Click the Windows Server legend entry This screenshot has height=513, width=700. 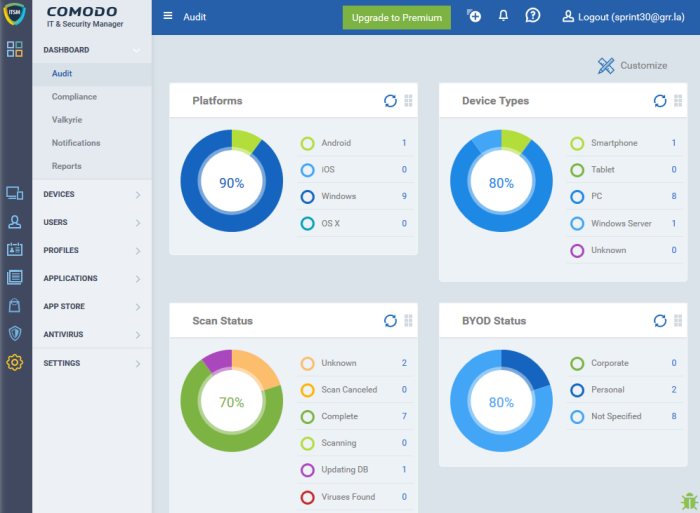[x=621, y=223]
